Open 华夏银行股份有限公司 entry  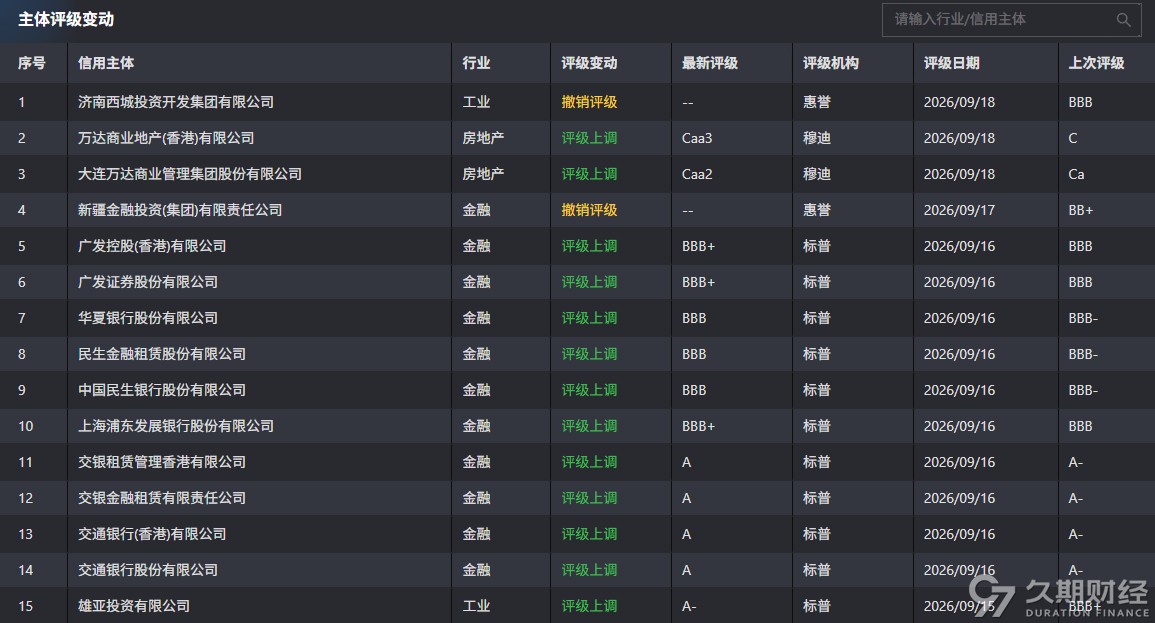[148, 318]
